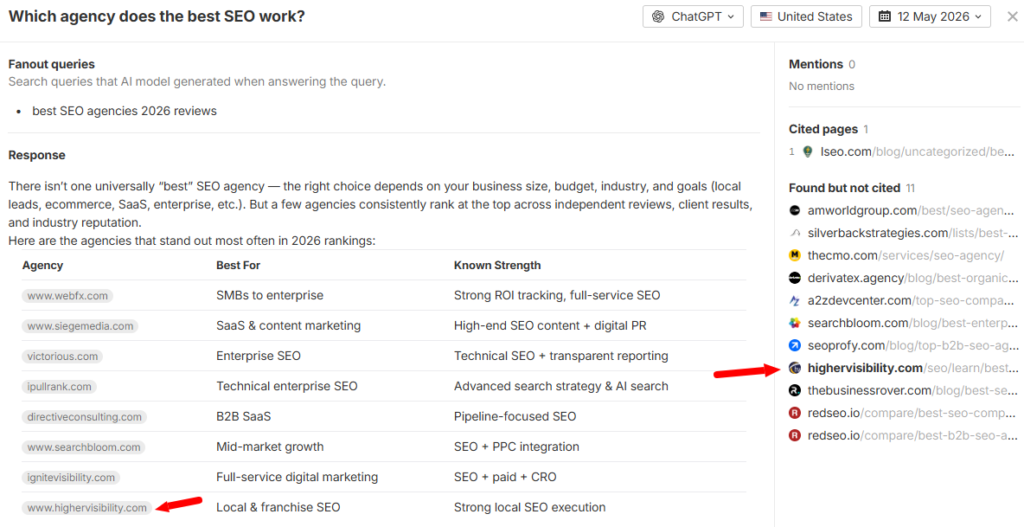Click the calendar icon beside the date
The height and width of the screenshot is (527, 1024).
(884, 16)
